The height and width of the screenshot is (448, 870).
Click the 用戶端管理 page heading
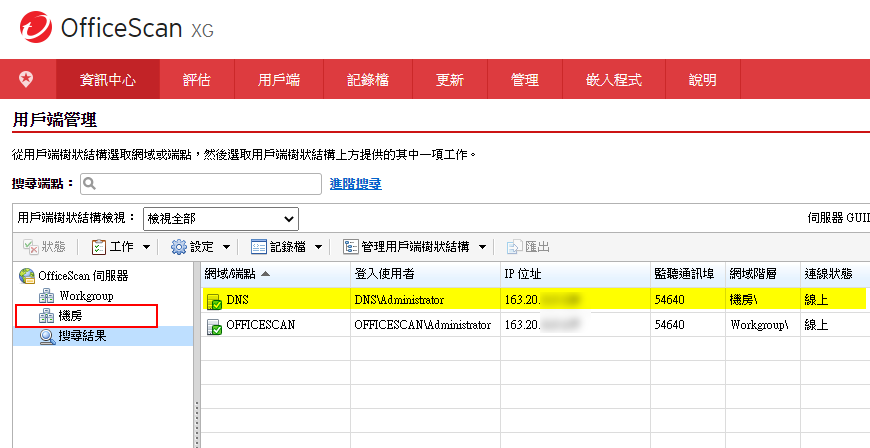[54, 119]
